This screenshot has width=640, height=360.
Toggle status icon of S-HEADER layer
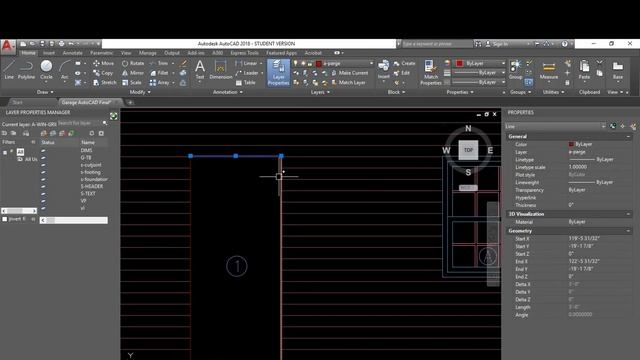point(43,187)
